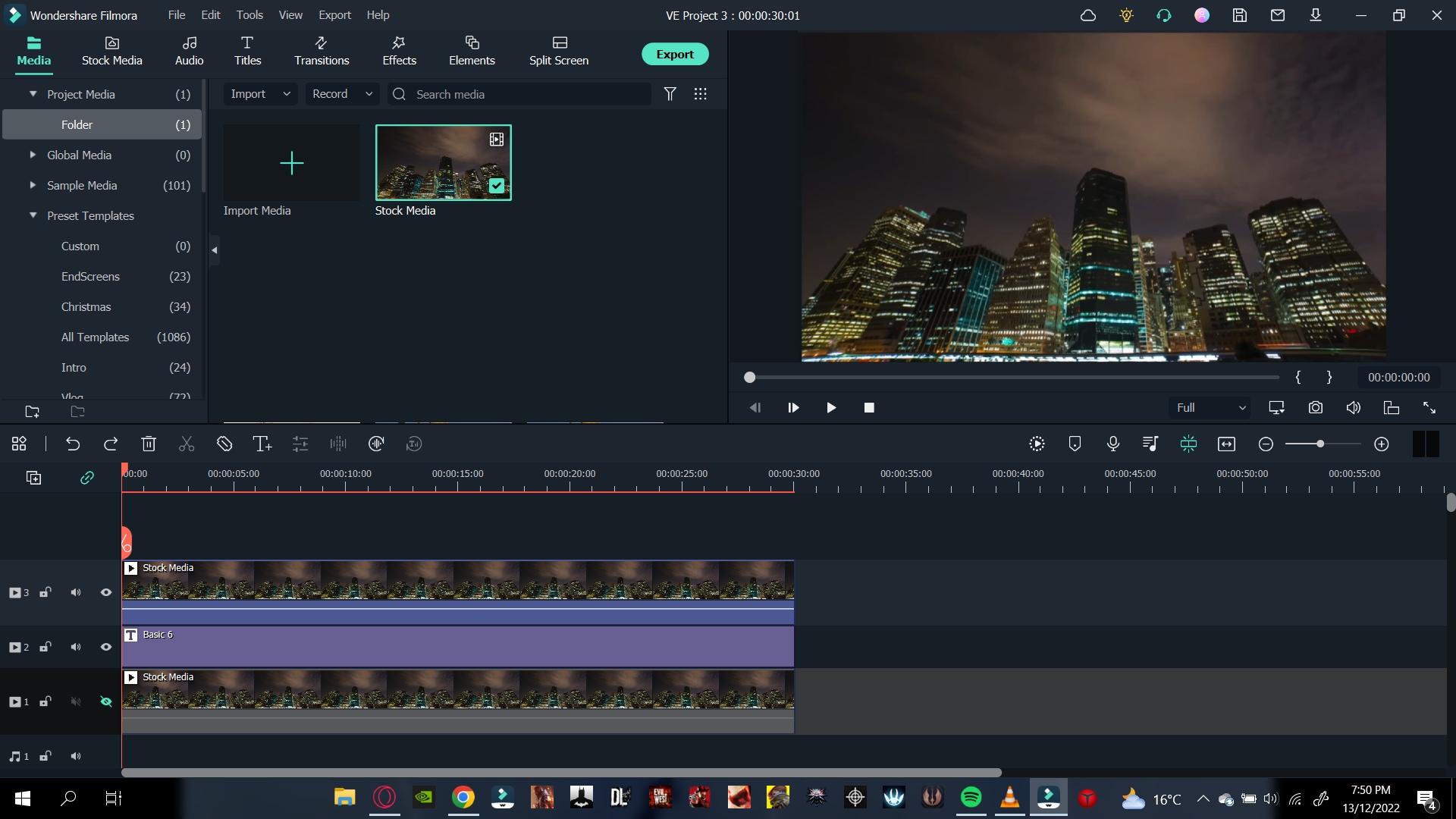
Task: Select the Crop/Trim tool icon
Action: [x=225, y=443]
